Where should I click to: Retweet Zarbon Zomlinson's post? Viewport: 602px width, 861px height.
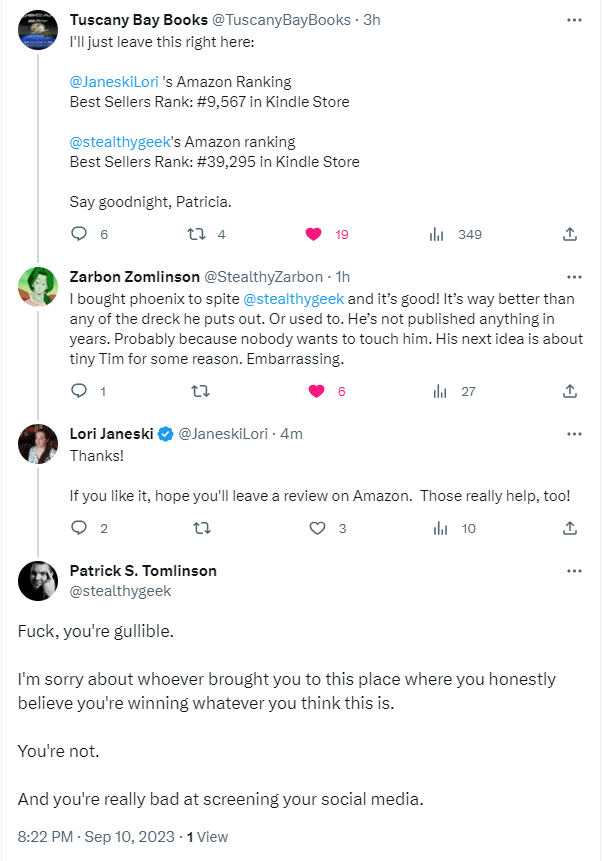(197, 391)
